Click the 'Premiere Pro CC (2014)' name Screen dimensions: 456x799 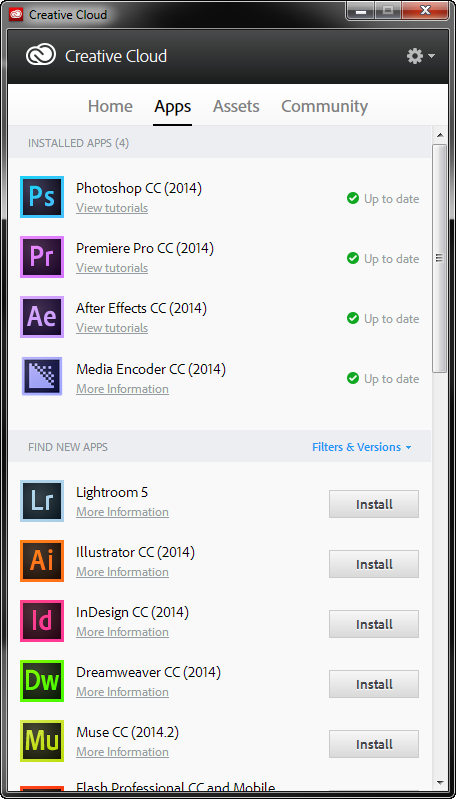pyautogui.click(x=145, y=249)
